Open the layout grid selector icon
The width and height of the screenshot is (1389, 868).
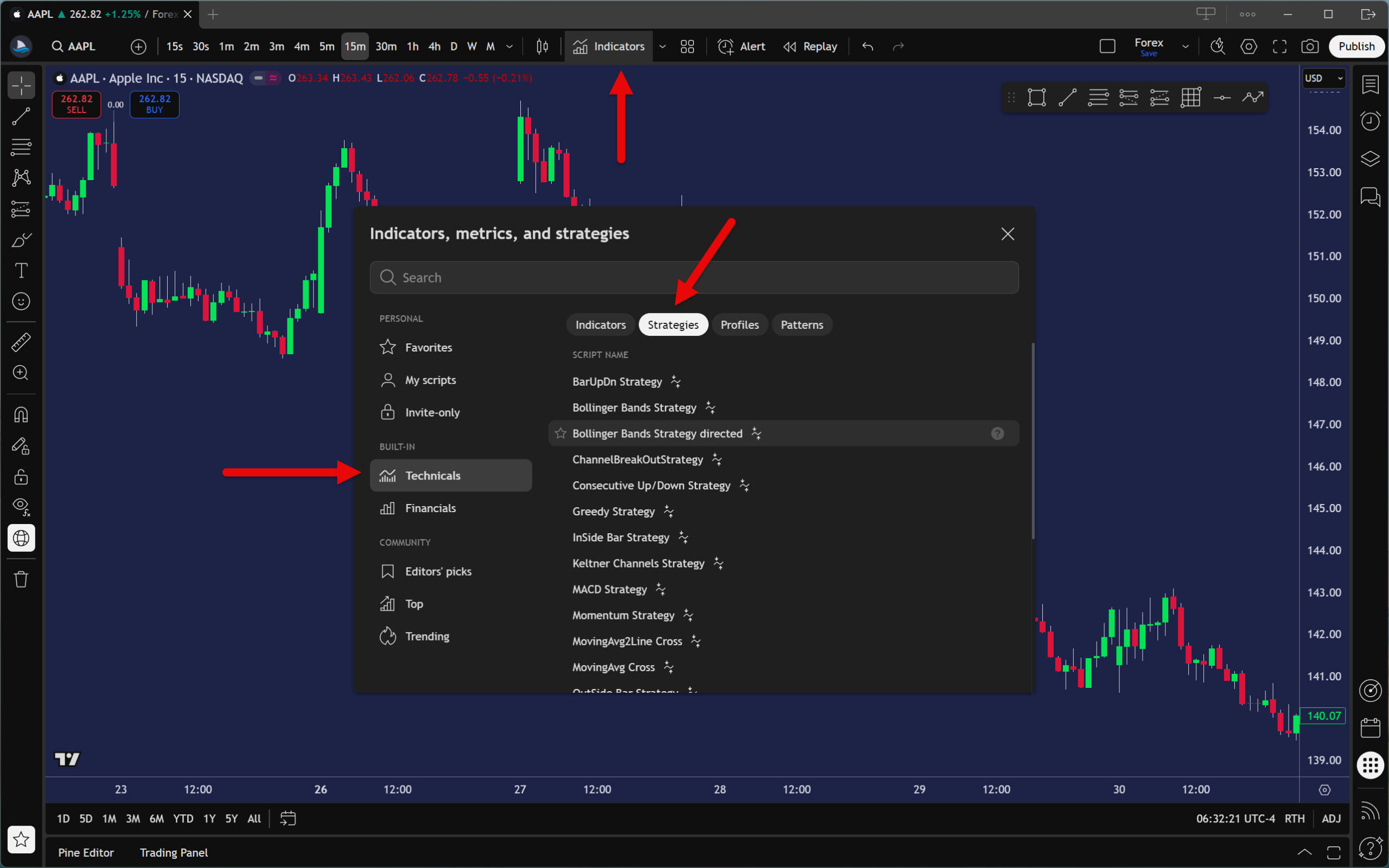tap(687, 47)
